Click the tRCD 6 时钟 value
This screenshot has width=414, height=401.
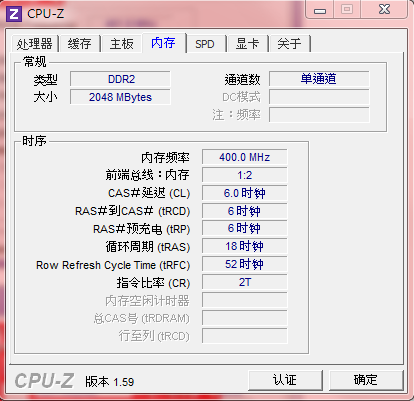coord(245,211)
